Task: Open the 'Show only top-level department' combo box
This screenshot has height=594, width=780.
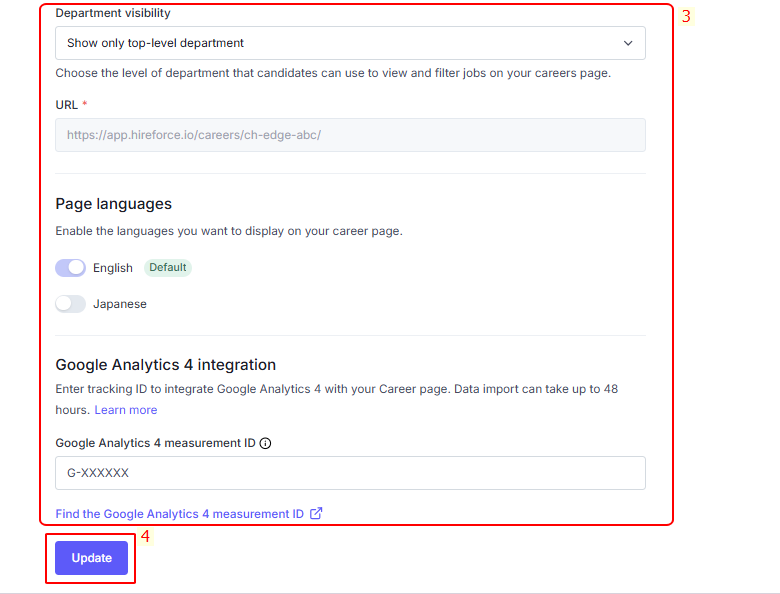Action: [x=350, y=43]
